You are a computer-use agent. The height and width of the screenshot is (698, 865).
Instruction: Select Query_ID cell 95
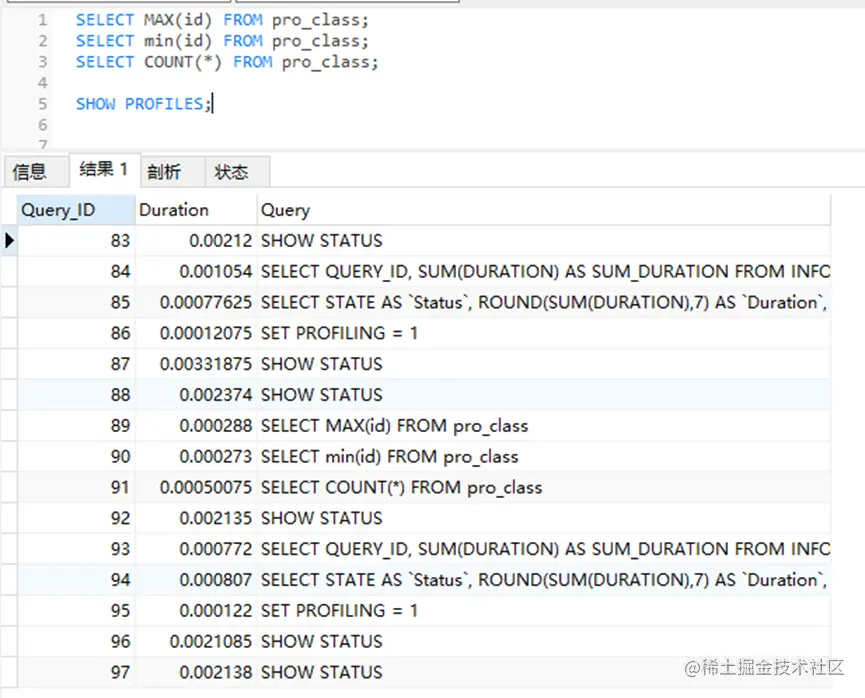[76, 611]
